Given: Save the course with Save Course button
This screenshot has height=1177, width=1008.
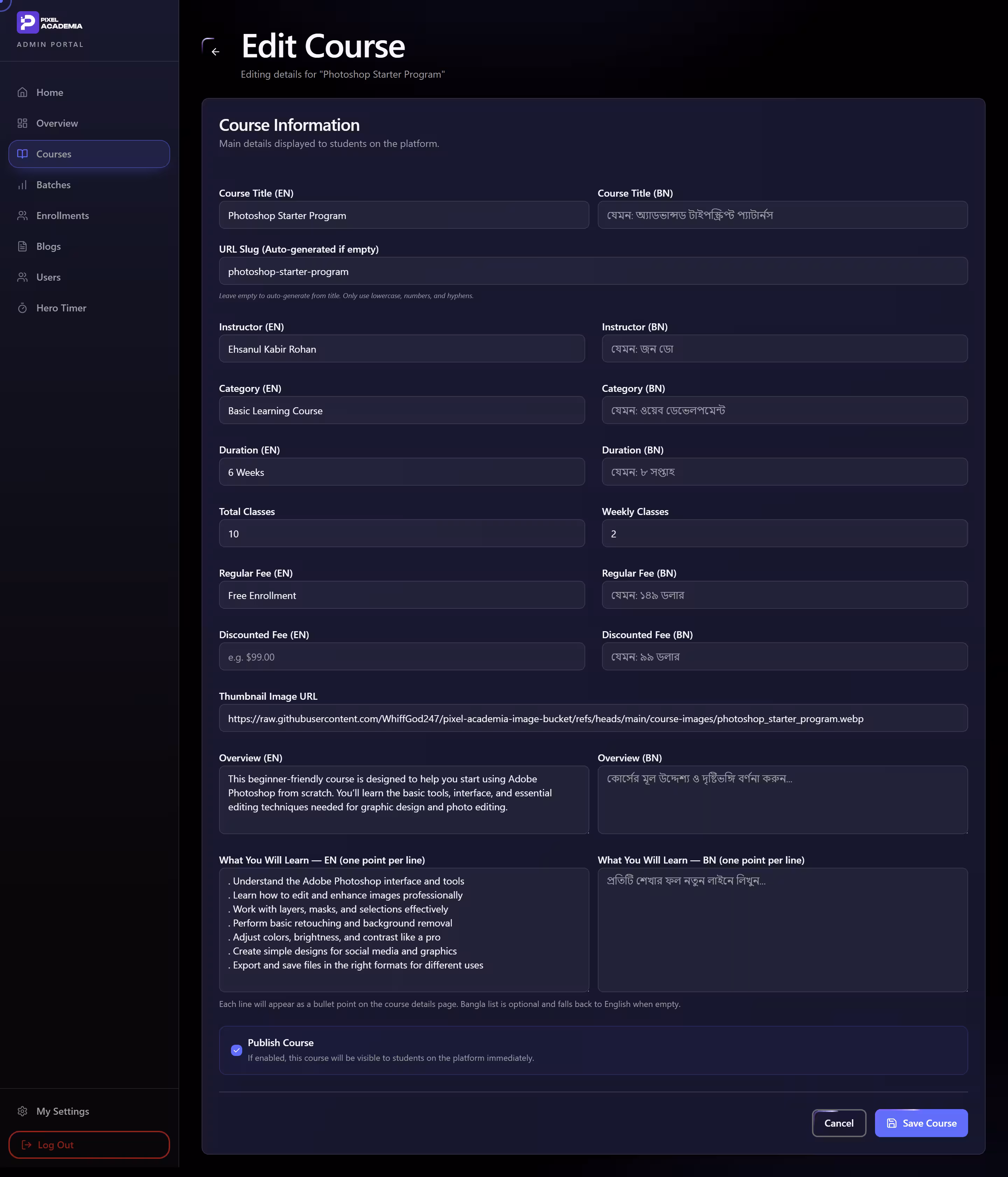Looking at the screenshot, I should point(921,1123).
